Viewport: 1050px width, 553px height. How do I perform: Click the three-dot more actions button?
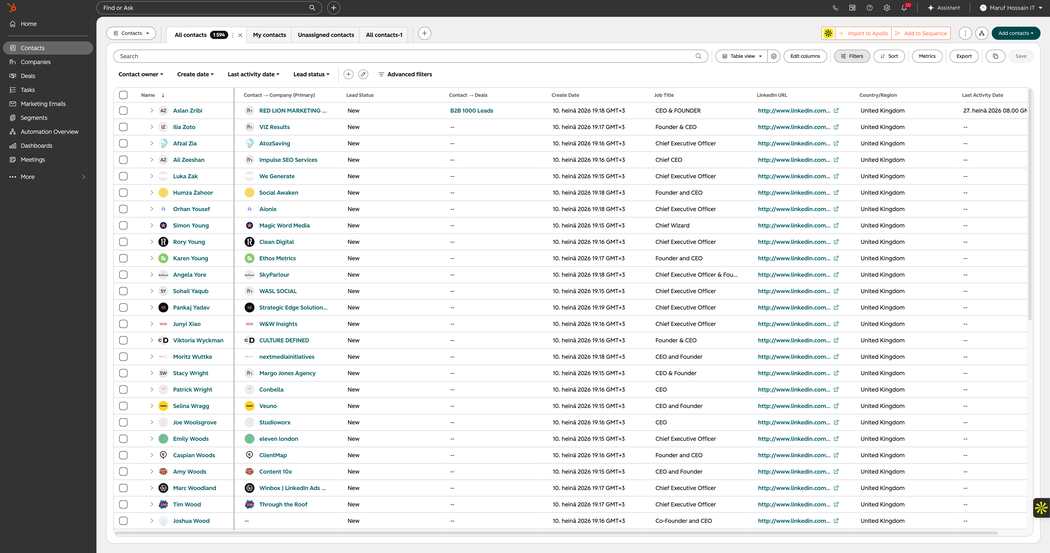(x=965, y=33)
